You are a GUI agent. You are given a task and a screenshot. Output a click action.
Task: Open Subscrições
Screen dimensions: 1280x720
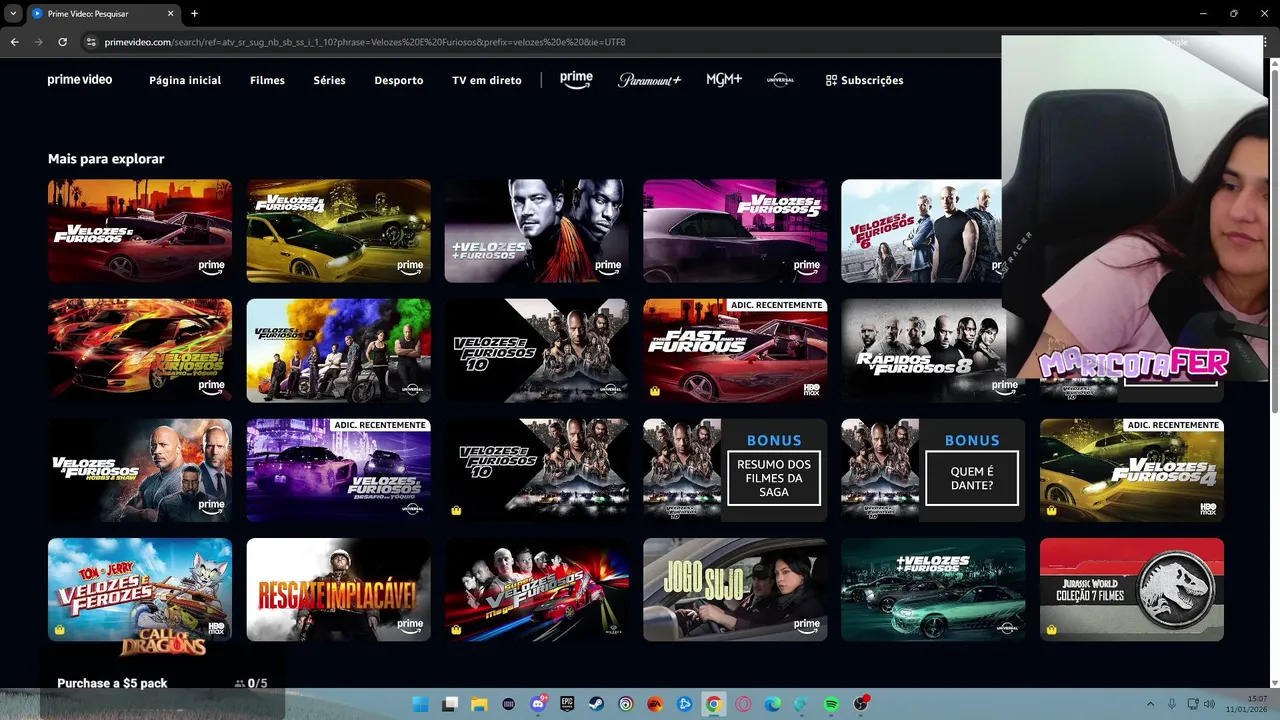point(864,80)
